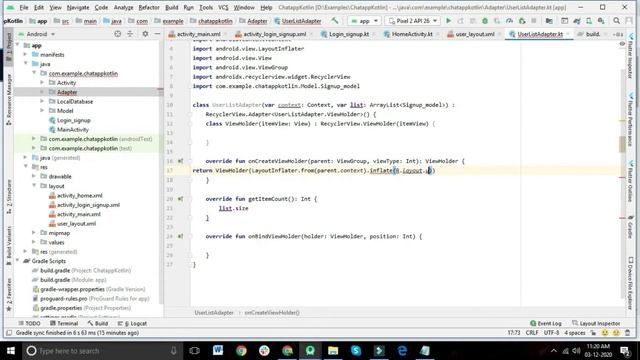
Task: Open the Refactor menu
Action: coord(149,7)
